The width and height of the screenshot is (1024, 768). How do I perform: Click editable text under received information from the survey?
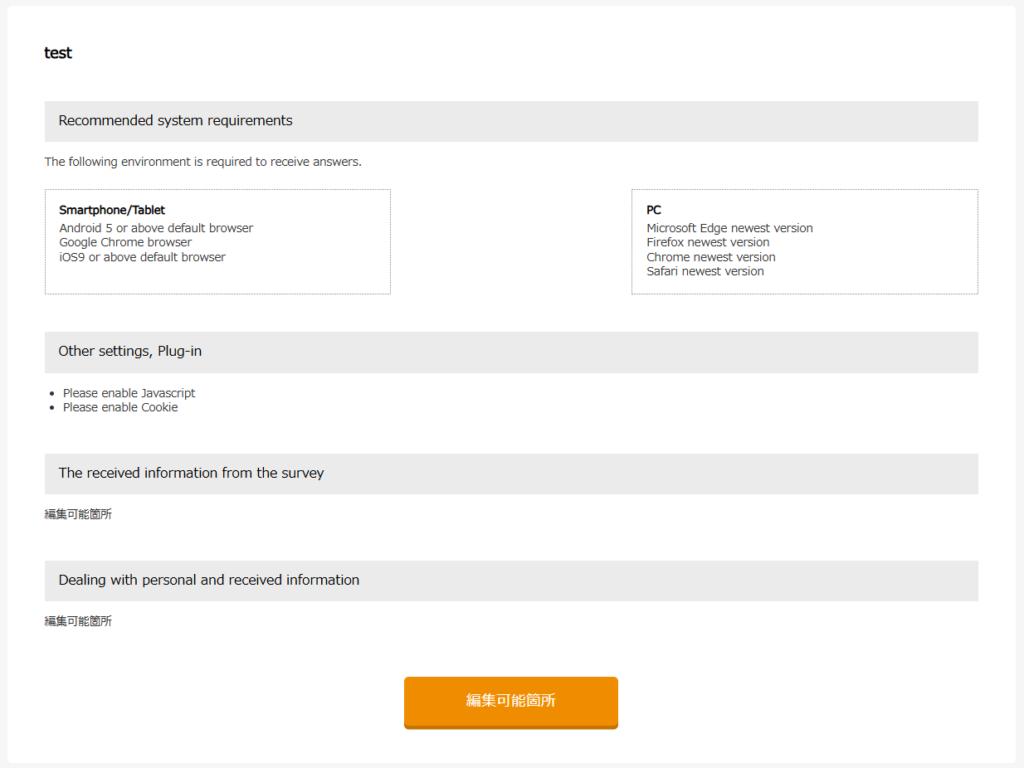(x=78, y=514)
